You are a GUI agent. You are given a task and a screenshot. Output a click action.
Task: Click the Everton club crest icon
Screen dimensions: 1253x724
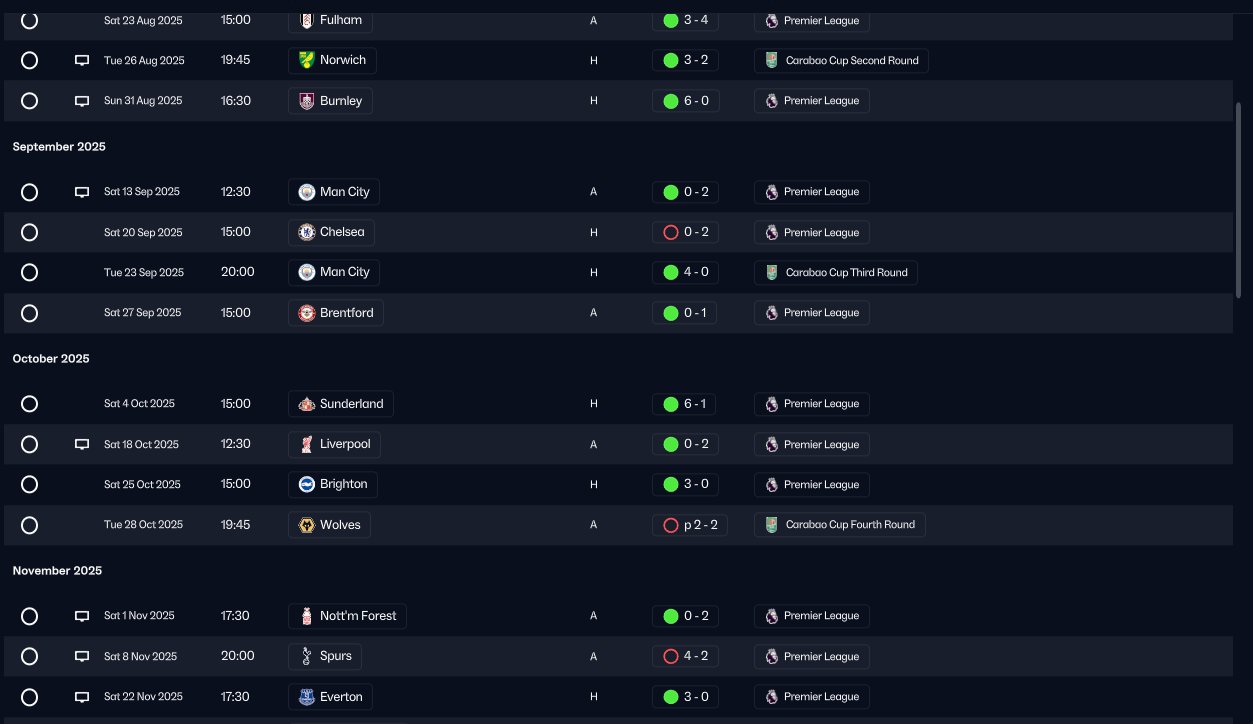click(307, 697)
